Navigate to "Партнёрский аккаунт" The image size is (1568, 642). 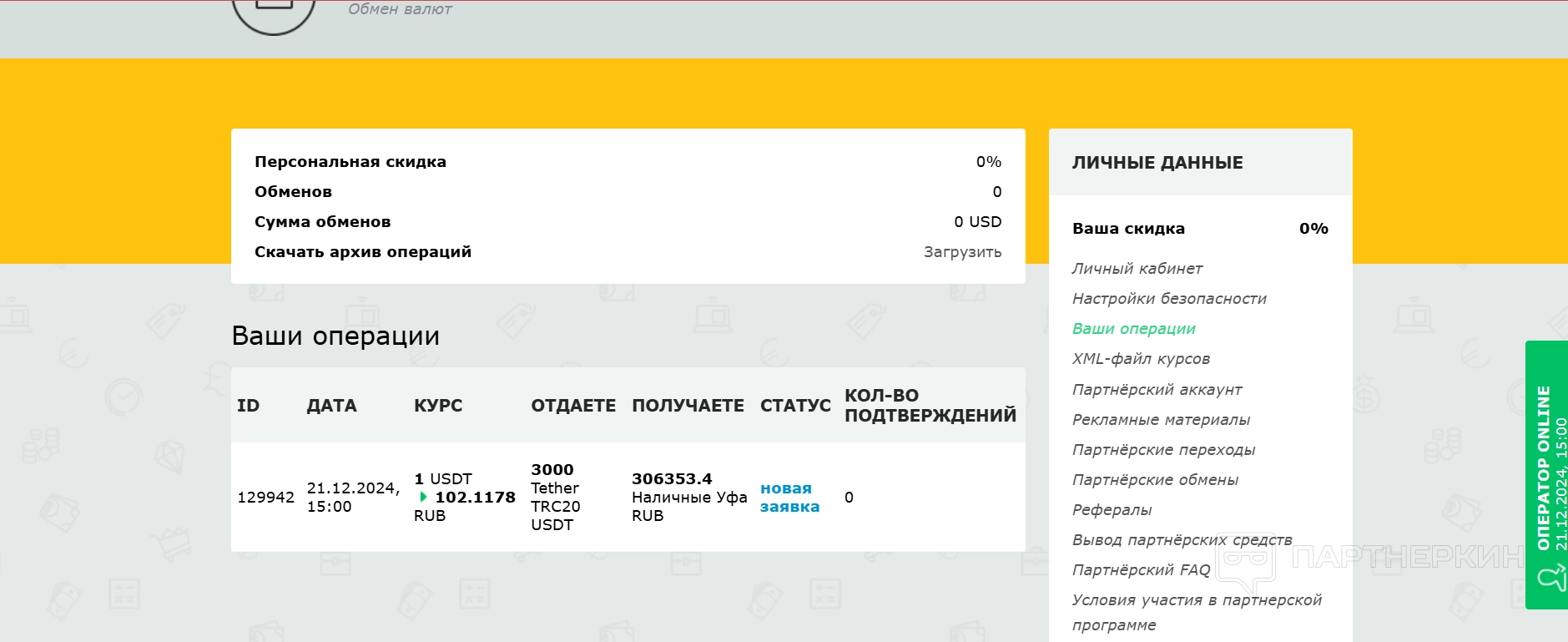coord(1157,390)
